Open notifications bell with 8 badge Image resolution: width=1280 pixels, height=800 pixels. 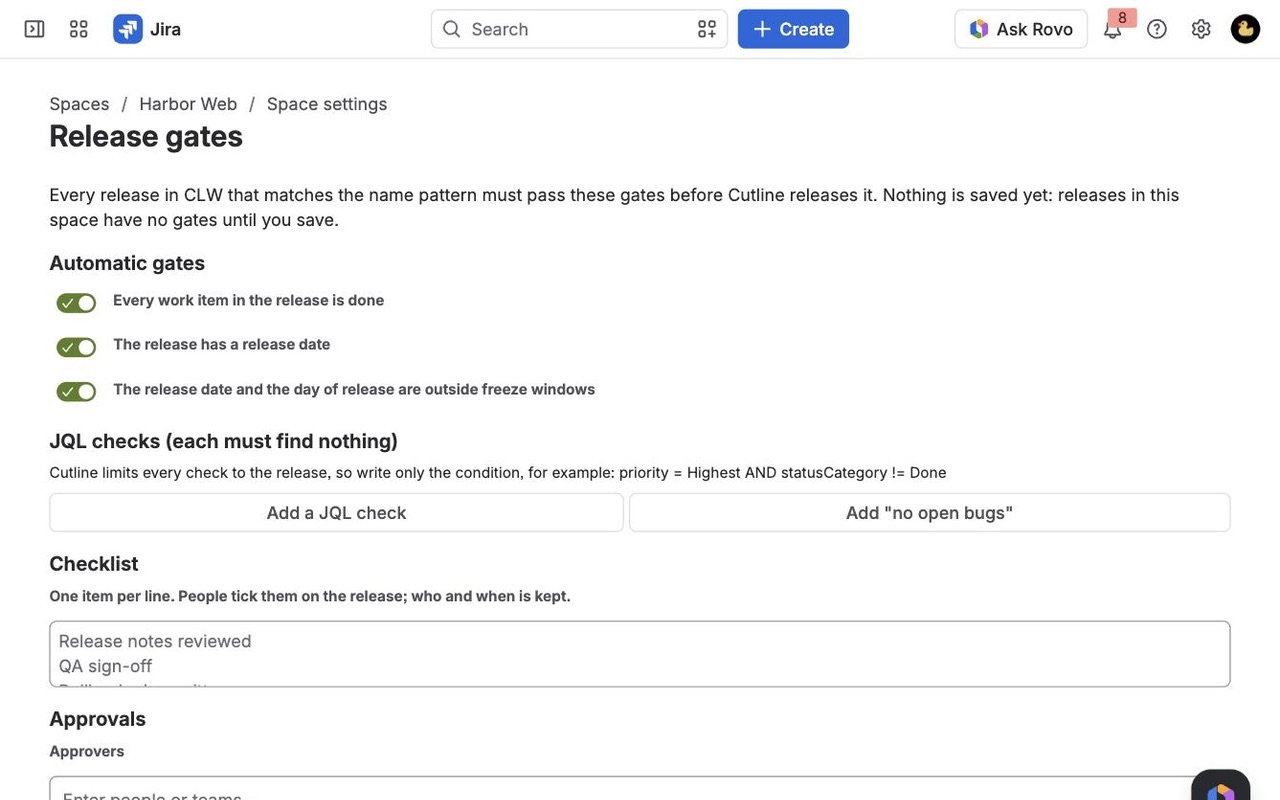1113,29
